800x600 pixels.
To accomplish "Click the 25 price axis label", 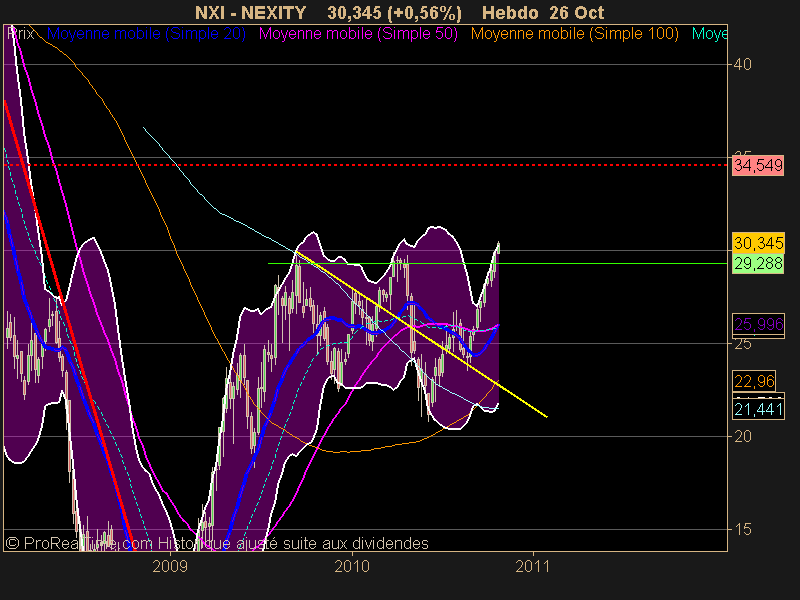I will coord(742,344).
